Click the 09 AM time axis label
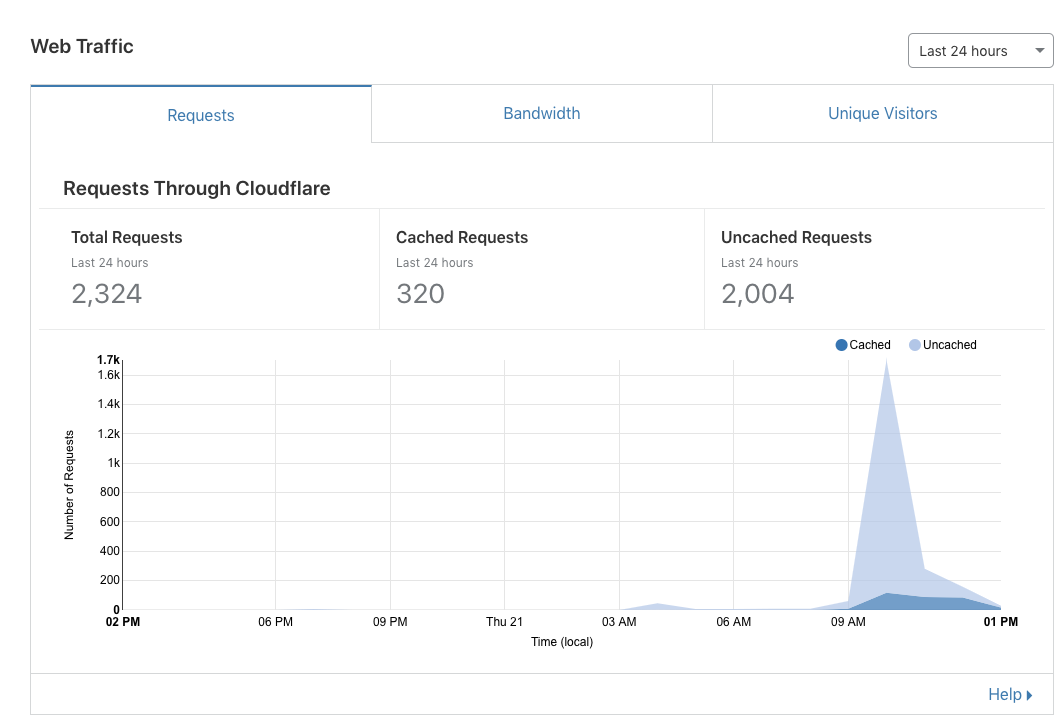 tap(848, 622)
